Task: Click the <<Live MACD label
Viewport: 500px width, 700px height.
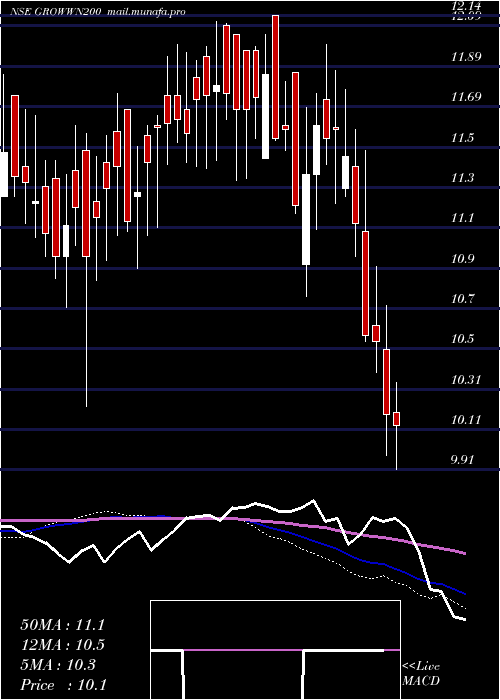Action: click(421, 674)
